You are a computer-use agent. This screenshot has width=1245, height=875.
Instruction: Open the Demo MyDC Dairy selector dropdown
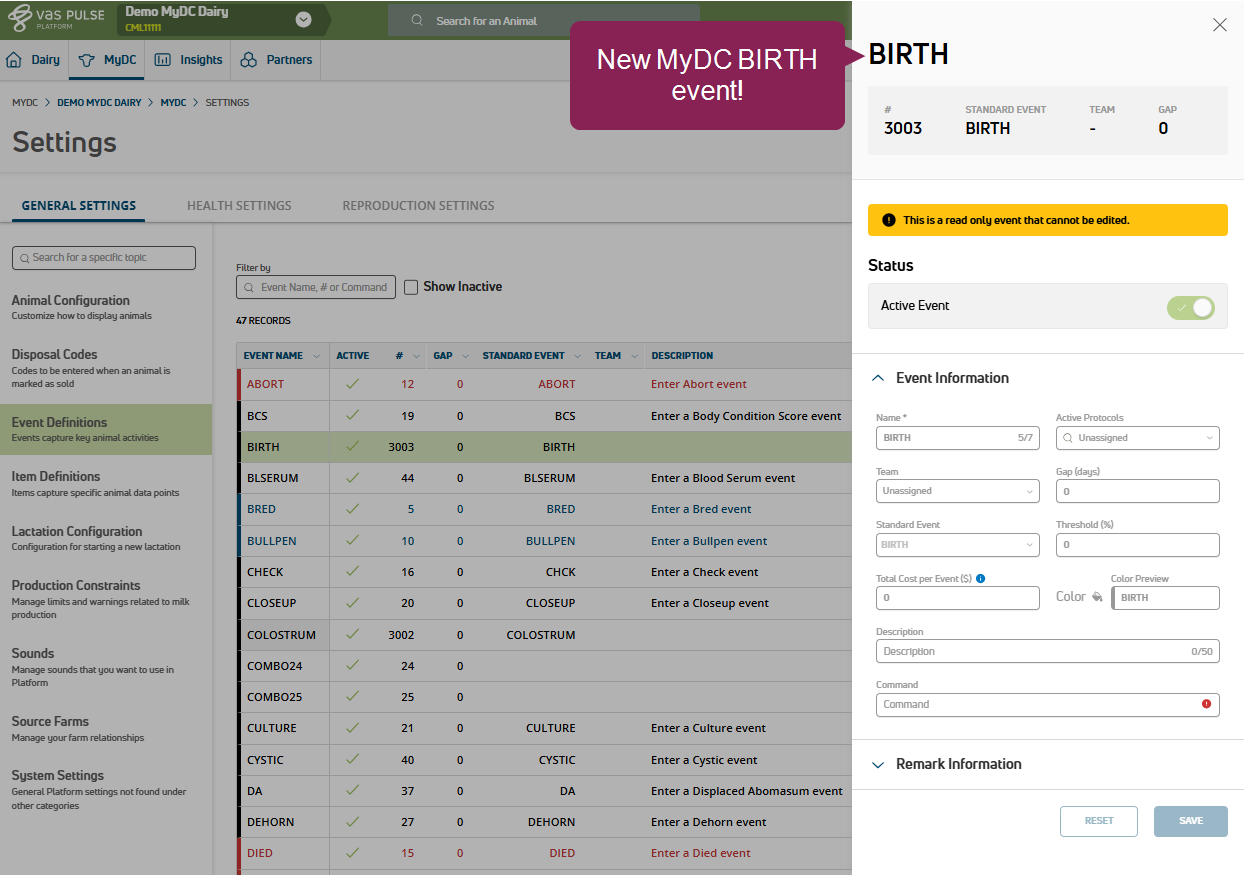[303, 20]
